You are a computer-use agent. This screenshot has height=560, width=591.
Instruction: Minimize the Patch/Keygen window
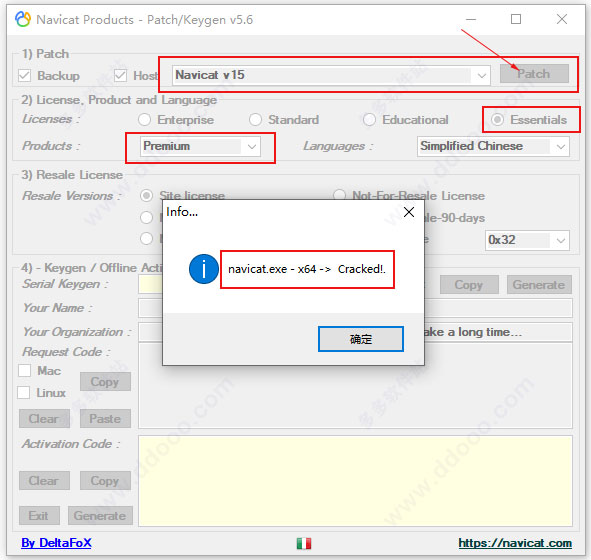pos(471,19)
